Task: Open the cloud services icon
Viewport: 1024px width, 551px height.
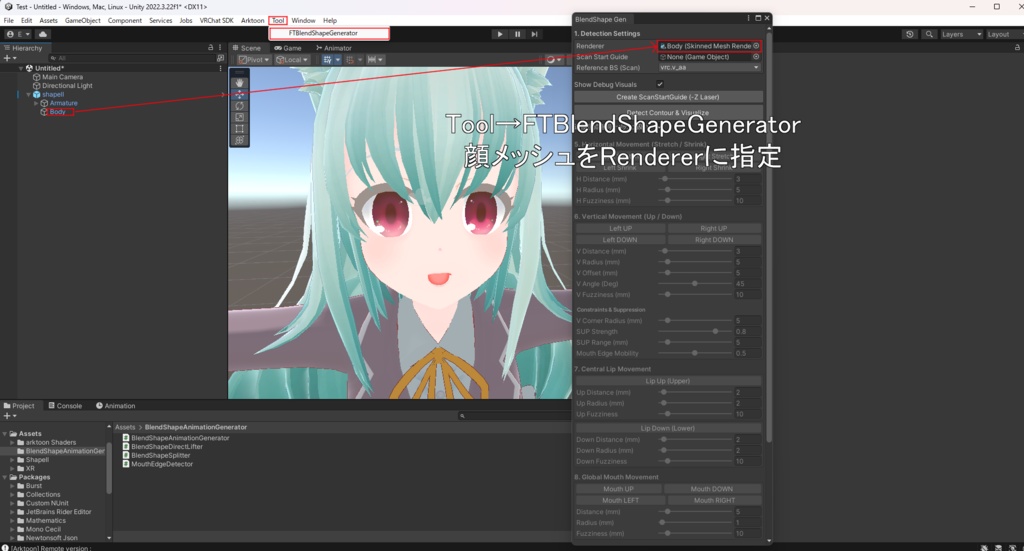Action: 43,34
